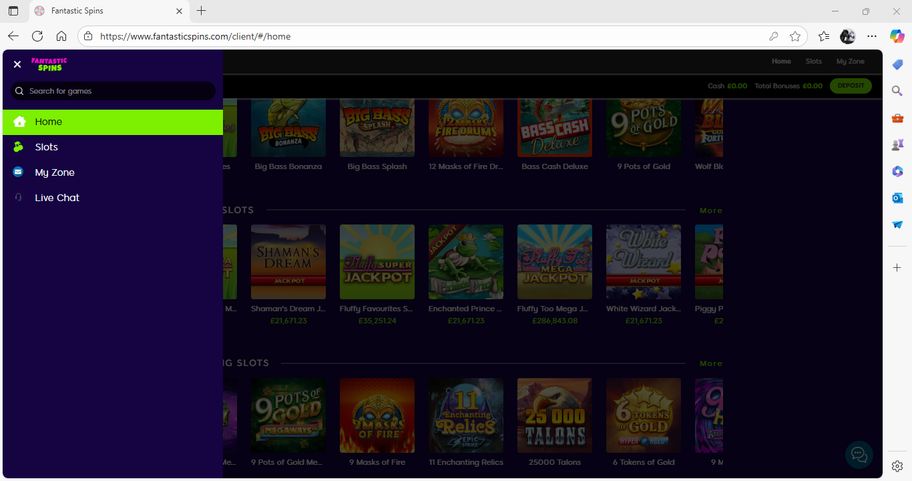Open 9 Pots of Gold Megaways game

point(288,415)
